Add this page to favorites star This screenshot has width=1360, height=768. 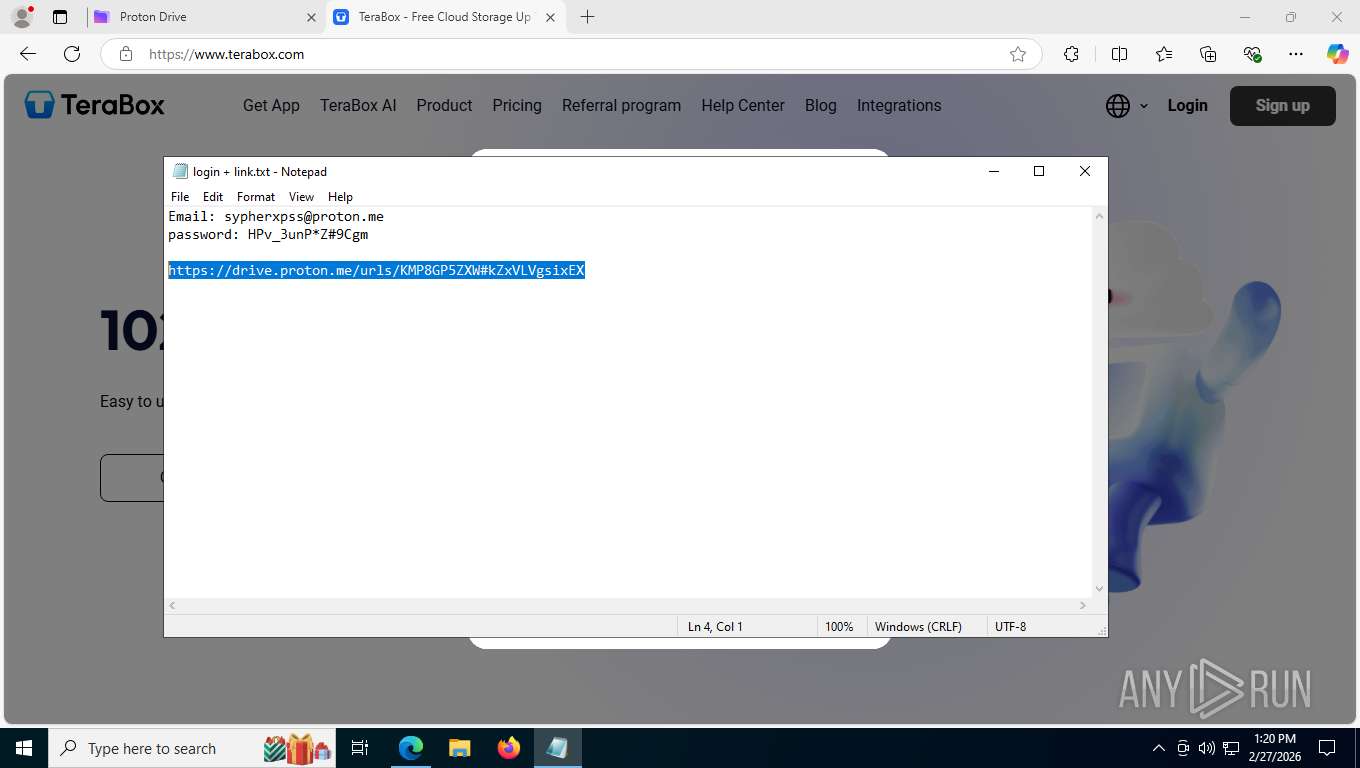pyautogui.click(x=1018, y=54)
